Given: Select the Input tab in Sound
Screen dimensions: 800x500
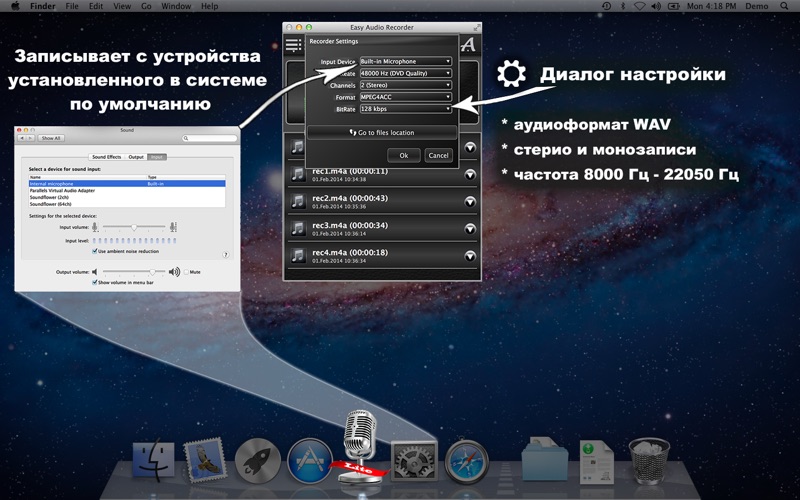Looking at the screenshot, I should tap(157, 157).
